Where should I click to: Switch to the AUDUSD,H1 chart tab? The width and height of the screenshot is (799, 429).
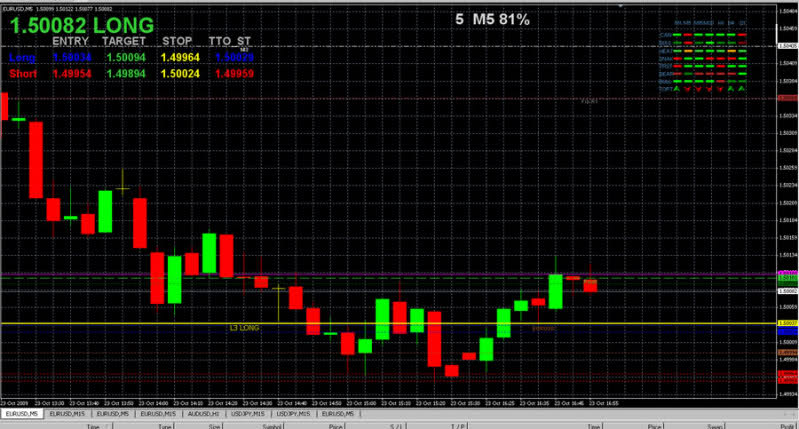pos(203,414)
